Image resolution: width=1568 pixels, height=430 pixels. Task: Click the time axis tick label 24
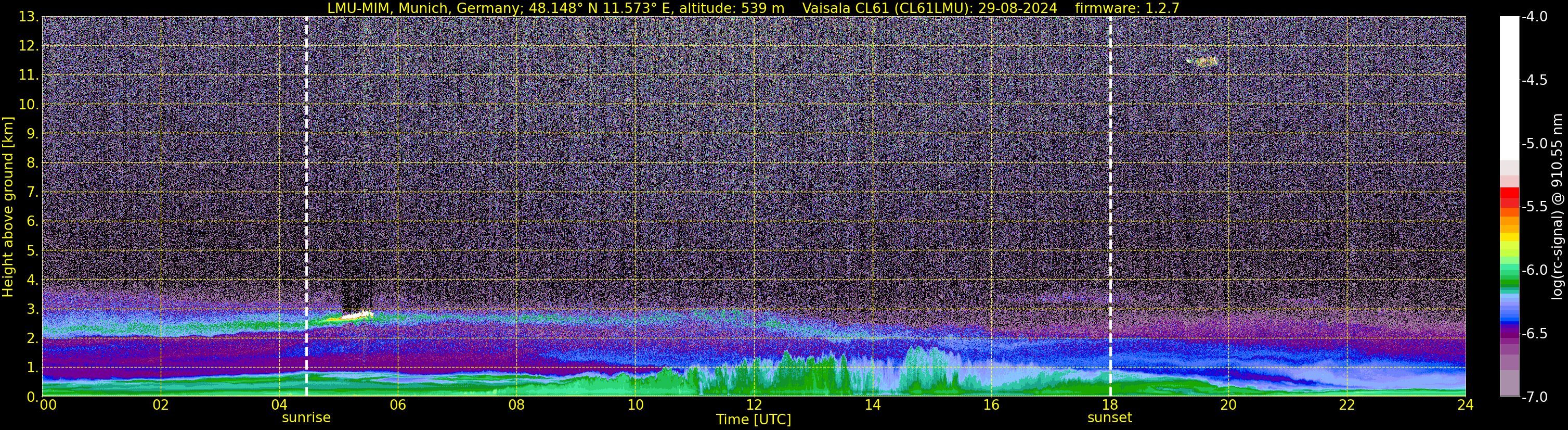pos(1465,405)
